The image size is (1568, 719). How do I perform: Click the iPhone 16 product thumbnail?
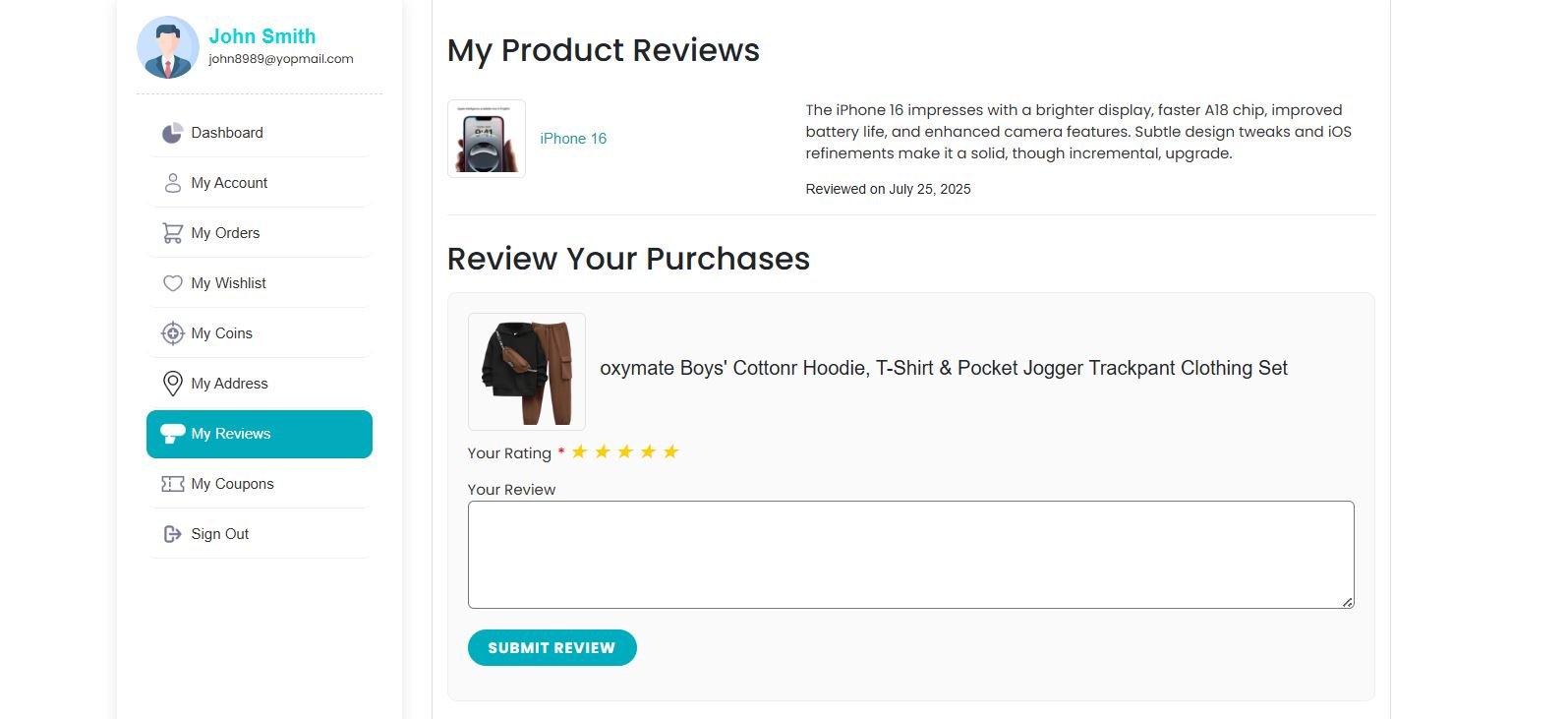click(x=487, y=139)
